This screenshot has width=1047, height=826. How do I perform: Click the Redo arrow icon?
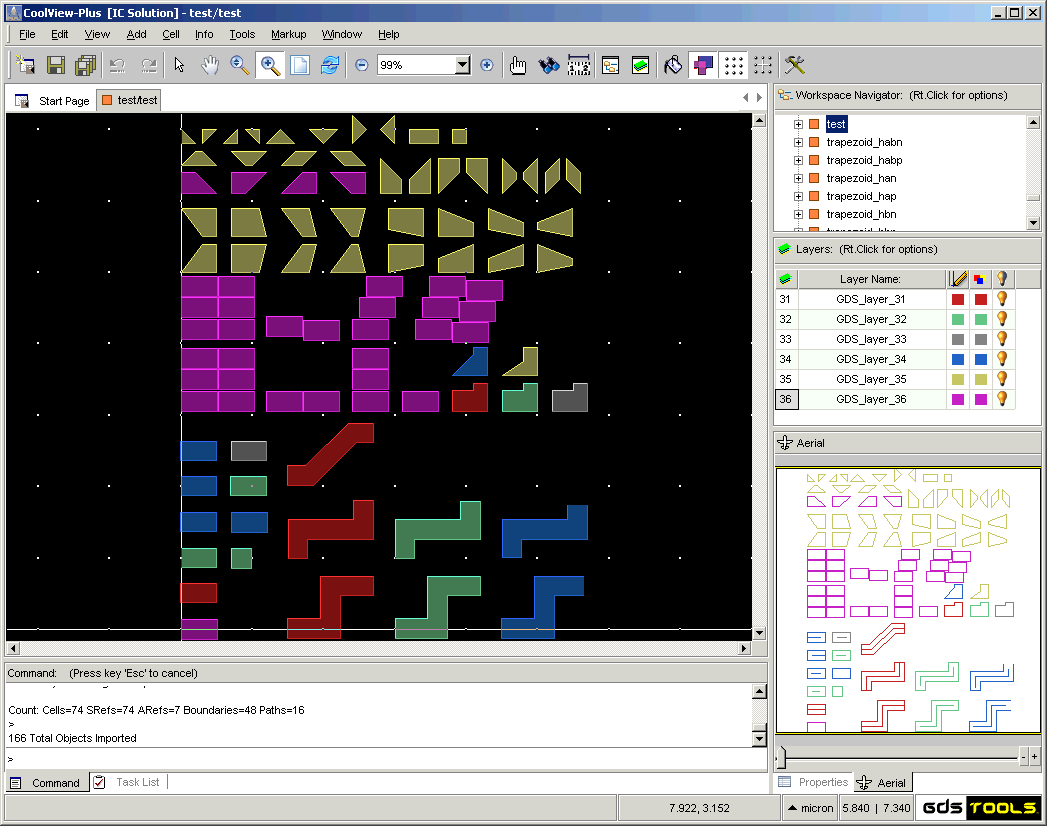[x=148, y=65]
